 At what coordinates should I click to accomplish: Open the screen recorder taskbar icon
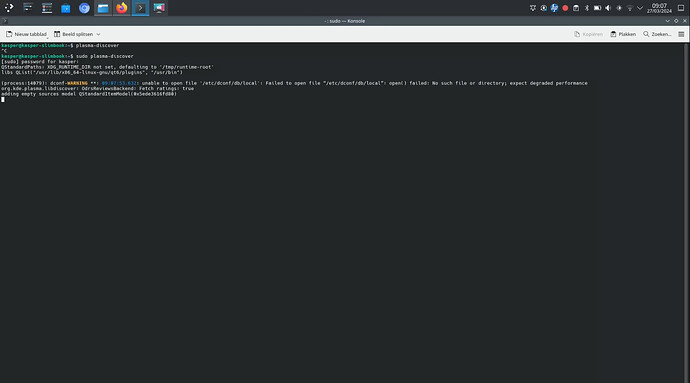[x=159, y=8]
